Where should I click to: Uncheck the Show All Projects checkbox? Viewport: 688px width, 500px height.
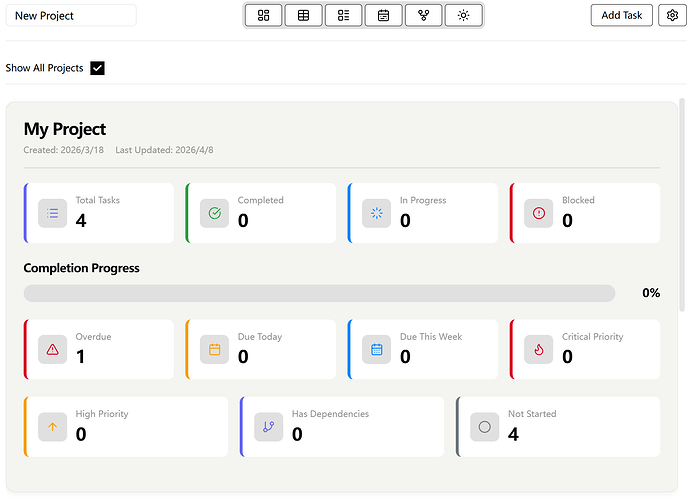[97, 68]
